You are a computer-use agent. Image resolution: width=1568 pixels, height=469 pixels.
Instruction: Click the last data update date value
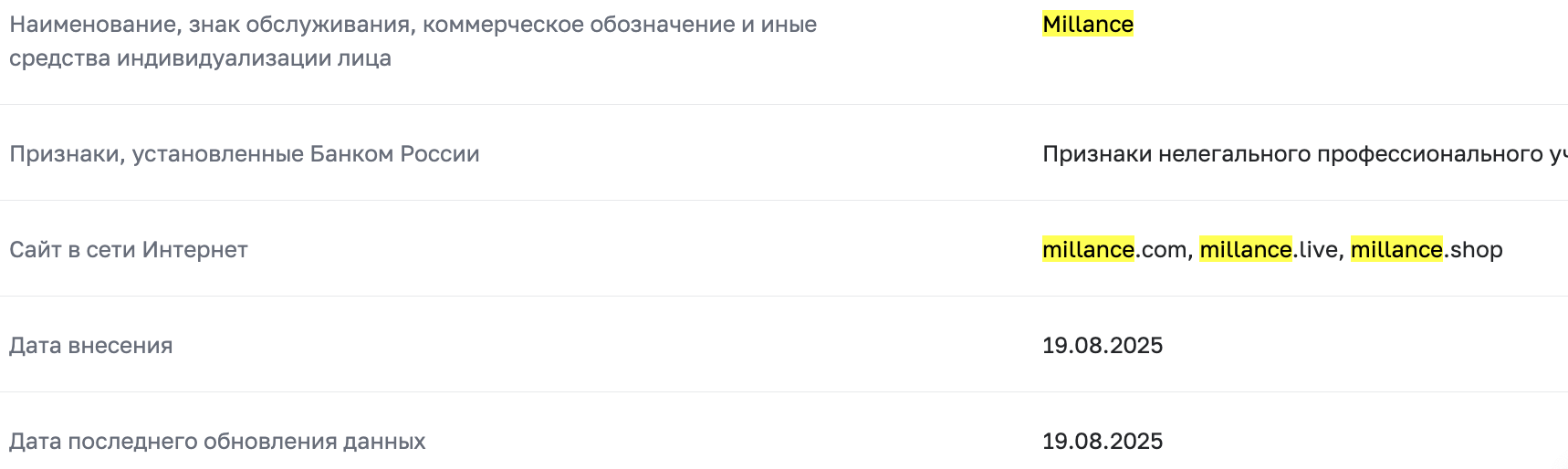(x=1102, y=442)
